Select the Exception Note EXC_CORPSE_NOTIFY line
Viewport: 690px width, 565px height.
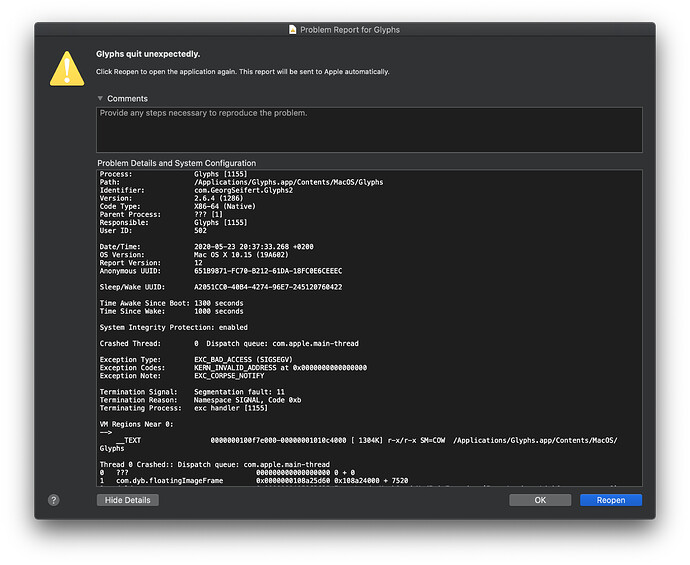(182, 376)
